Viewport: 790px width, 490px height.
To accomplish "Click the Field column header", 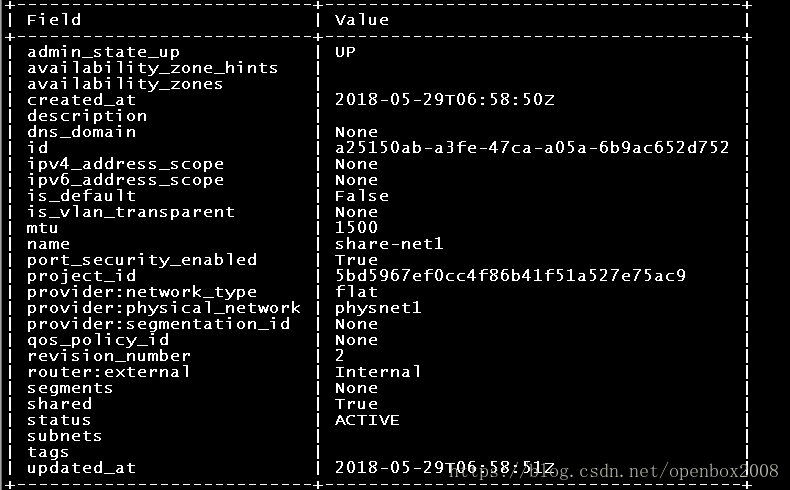I will (54, 20).
